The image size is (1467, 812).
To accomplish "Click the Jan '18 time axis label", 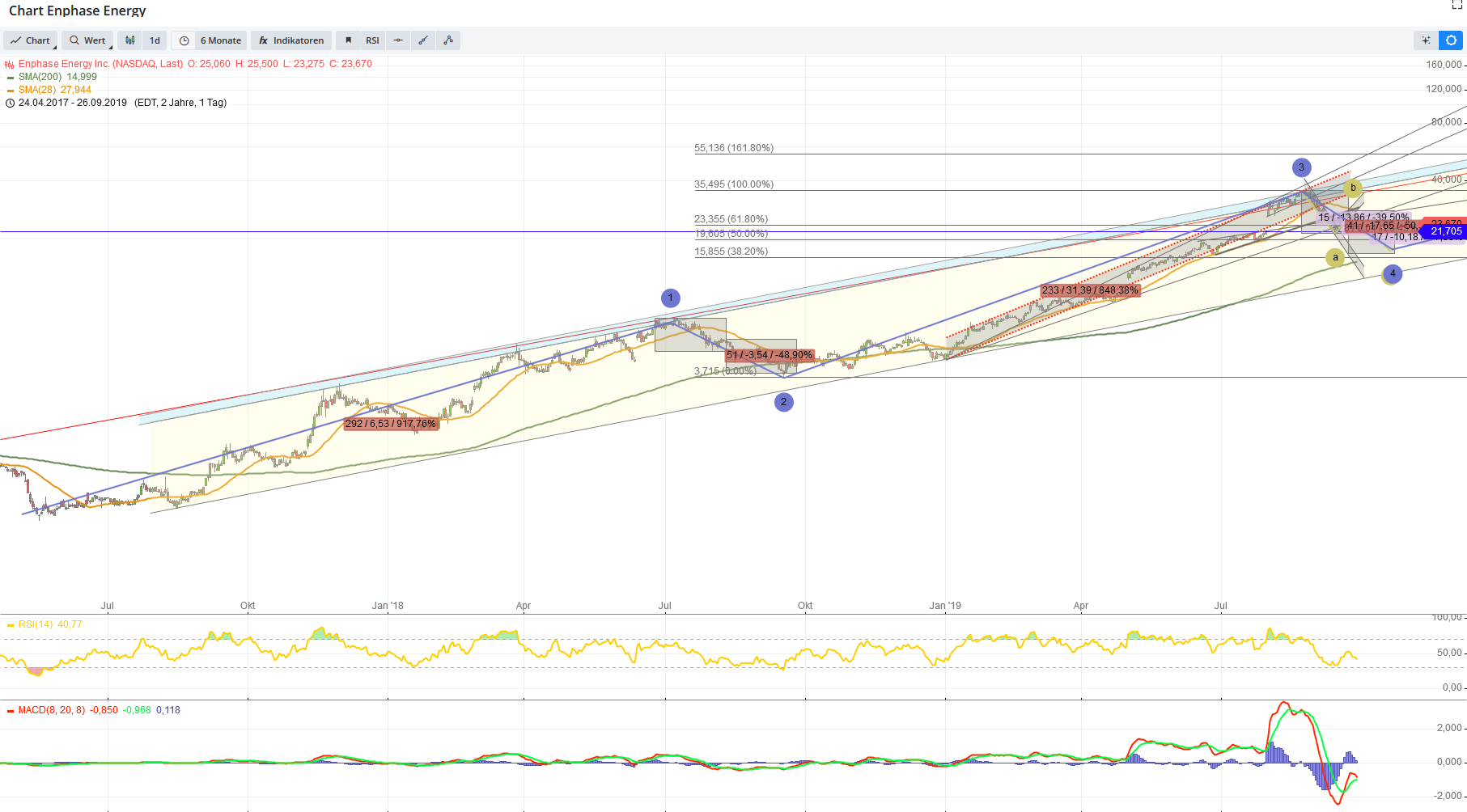I will click(x=388, y=606).
